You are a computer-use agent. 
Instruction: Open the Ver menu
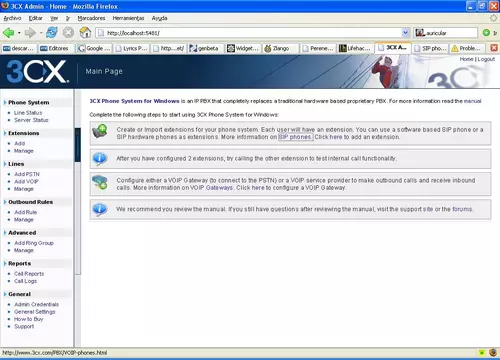[54, 18]
